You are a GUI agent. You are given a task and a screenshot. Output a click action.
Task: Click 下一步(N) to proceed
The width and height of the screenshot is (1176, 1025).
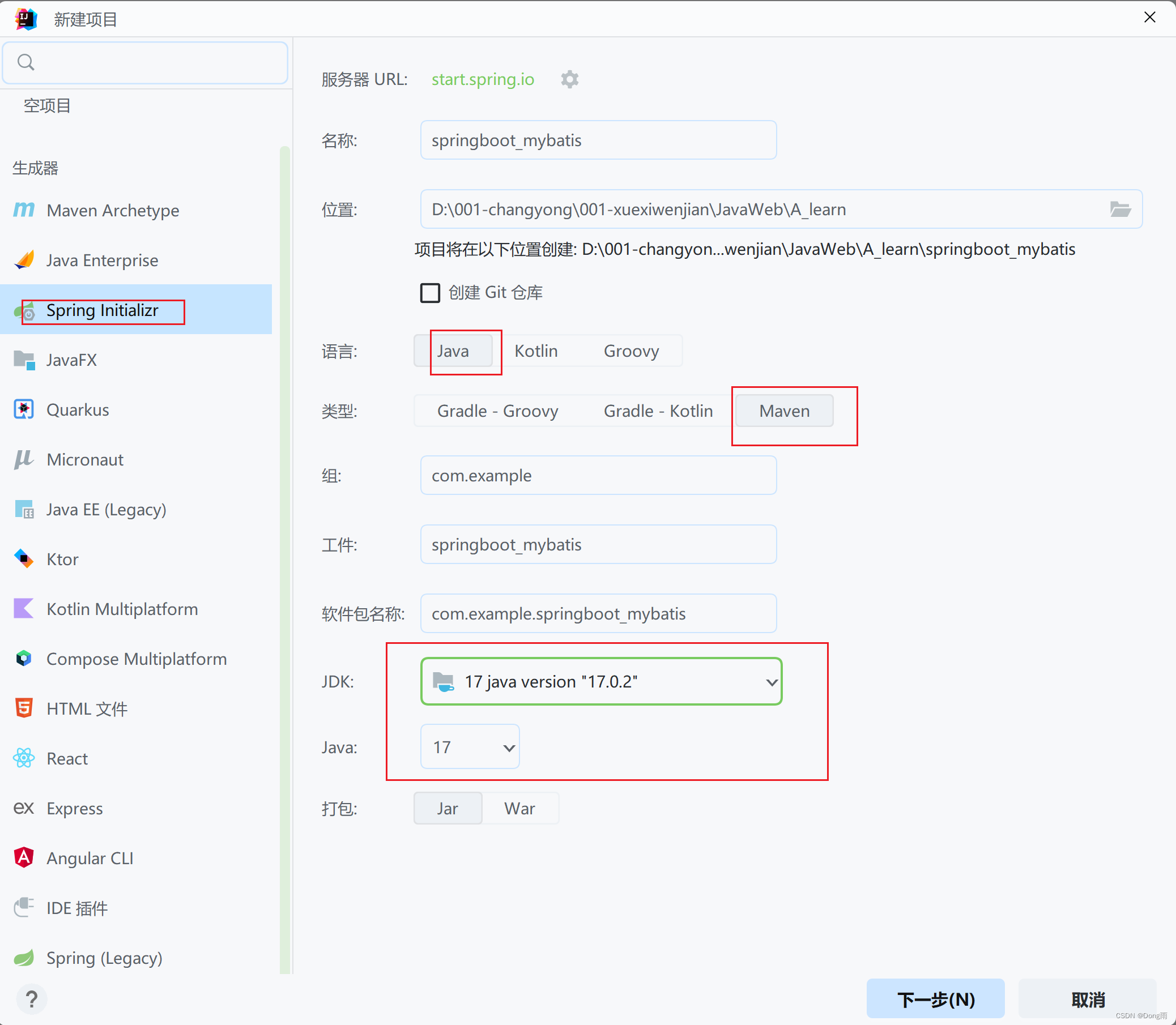pos(937,995)
